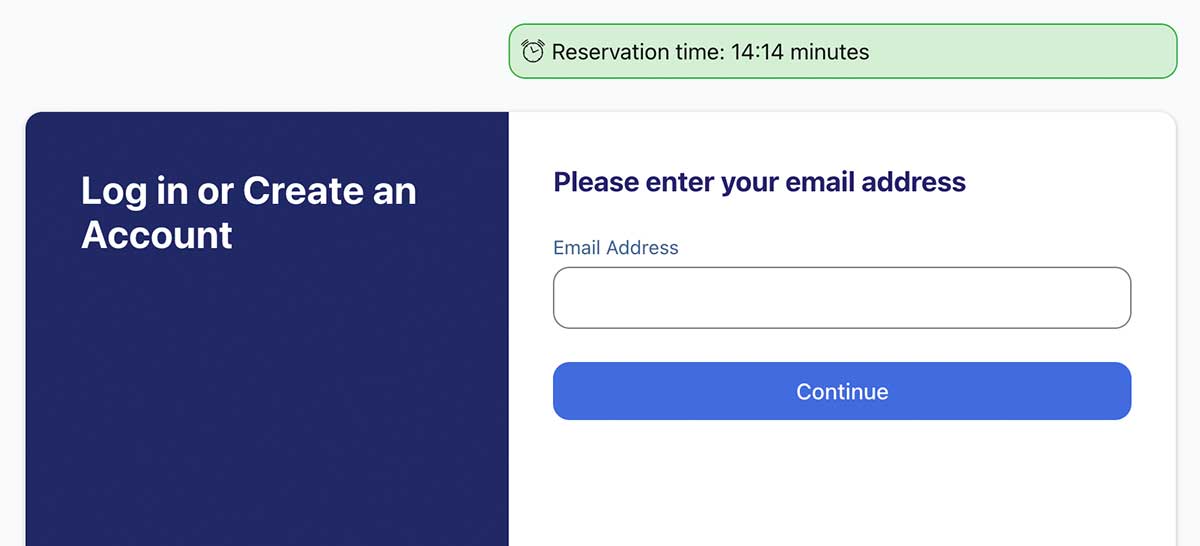Click the "Please enter your email address" heading

(x=759, y=182)
